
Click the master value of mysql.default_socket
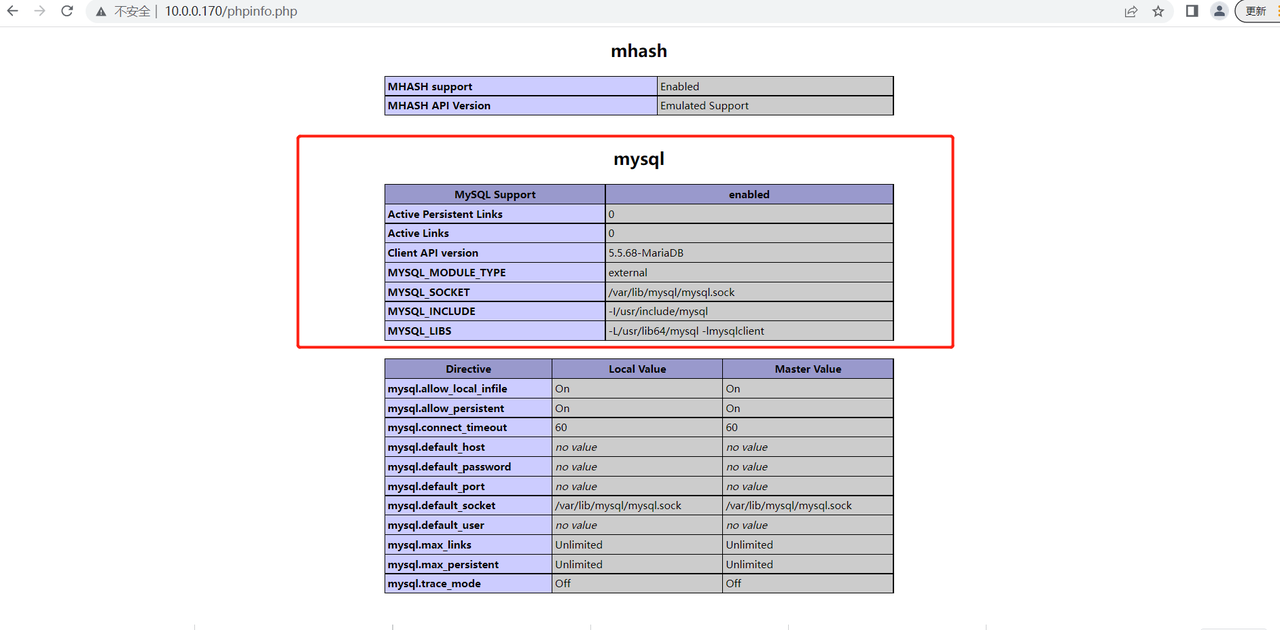(x=789, y=506)
